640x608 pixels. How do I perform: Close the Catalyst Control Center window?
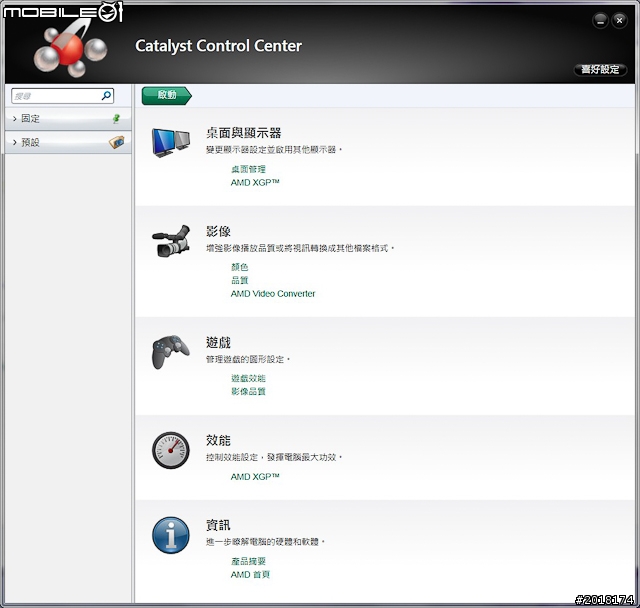[x=619, y=20]
